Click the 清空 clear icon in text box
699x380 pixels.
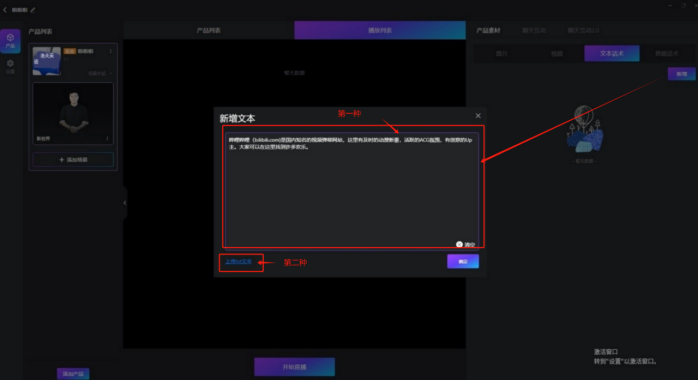click(459, 244)
